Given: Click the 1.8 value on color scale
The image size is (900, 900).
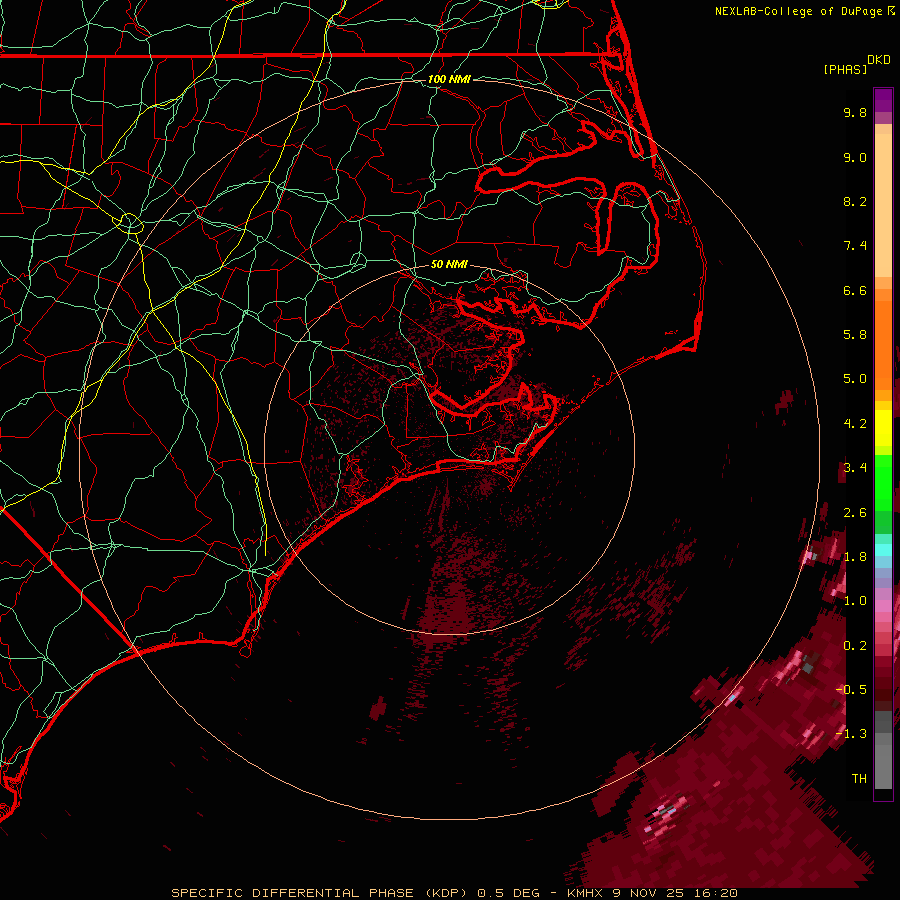Looking at the screenshot, I should [855, 557].
